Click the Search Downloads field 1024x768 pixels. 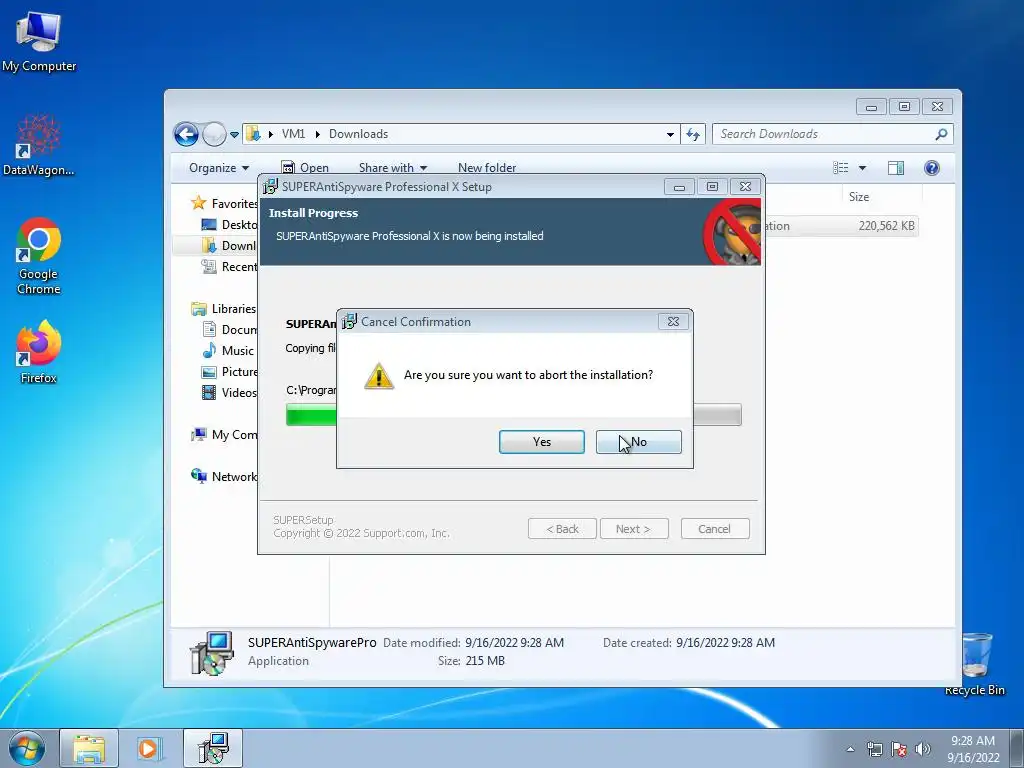833,134
